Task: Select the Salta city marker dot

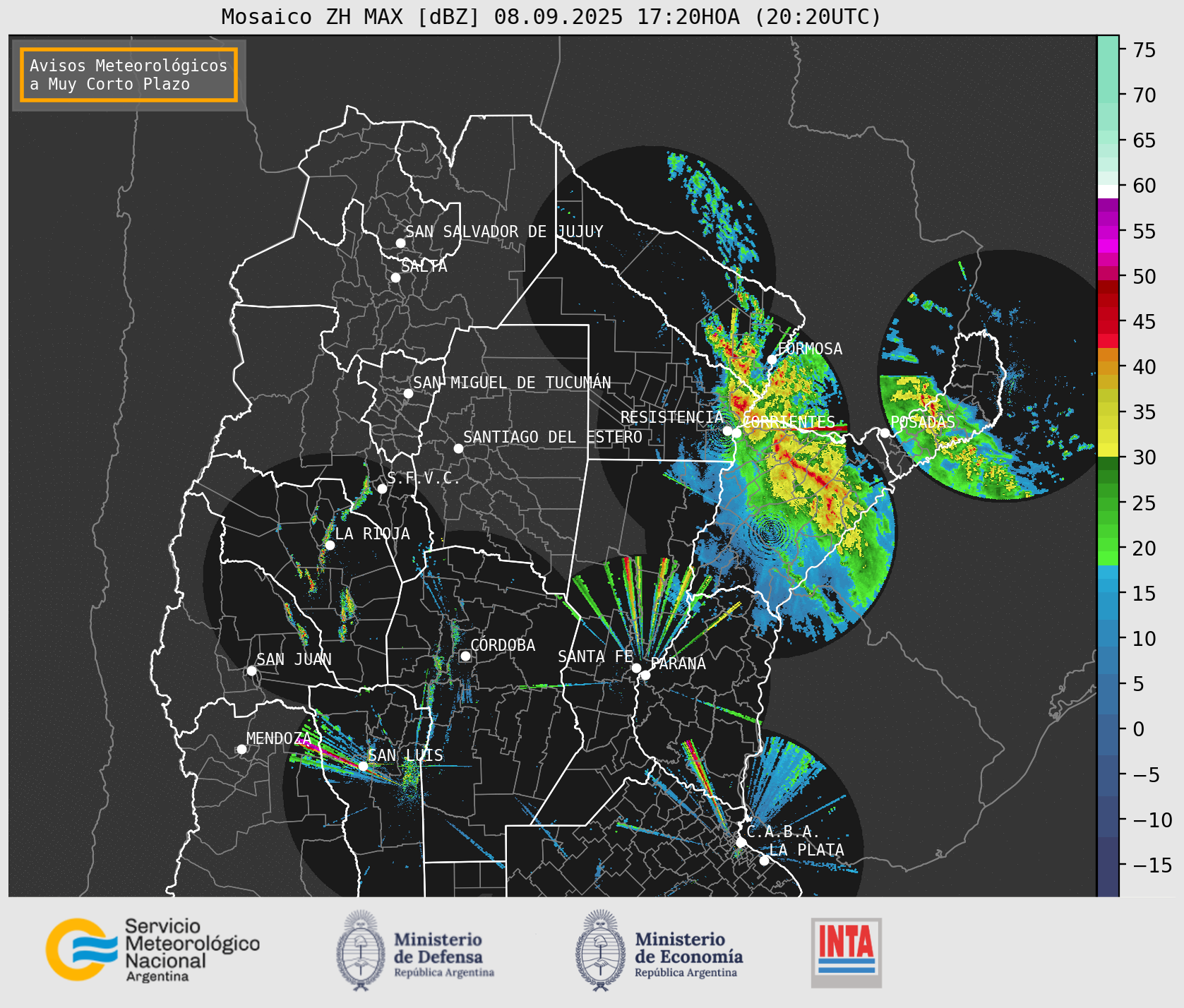Action: [396, 277]
